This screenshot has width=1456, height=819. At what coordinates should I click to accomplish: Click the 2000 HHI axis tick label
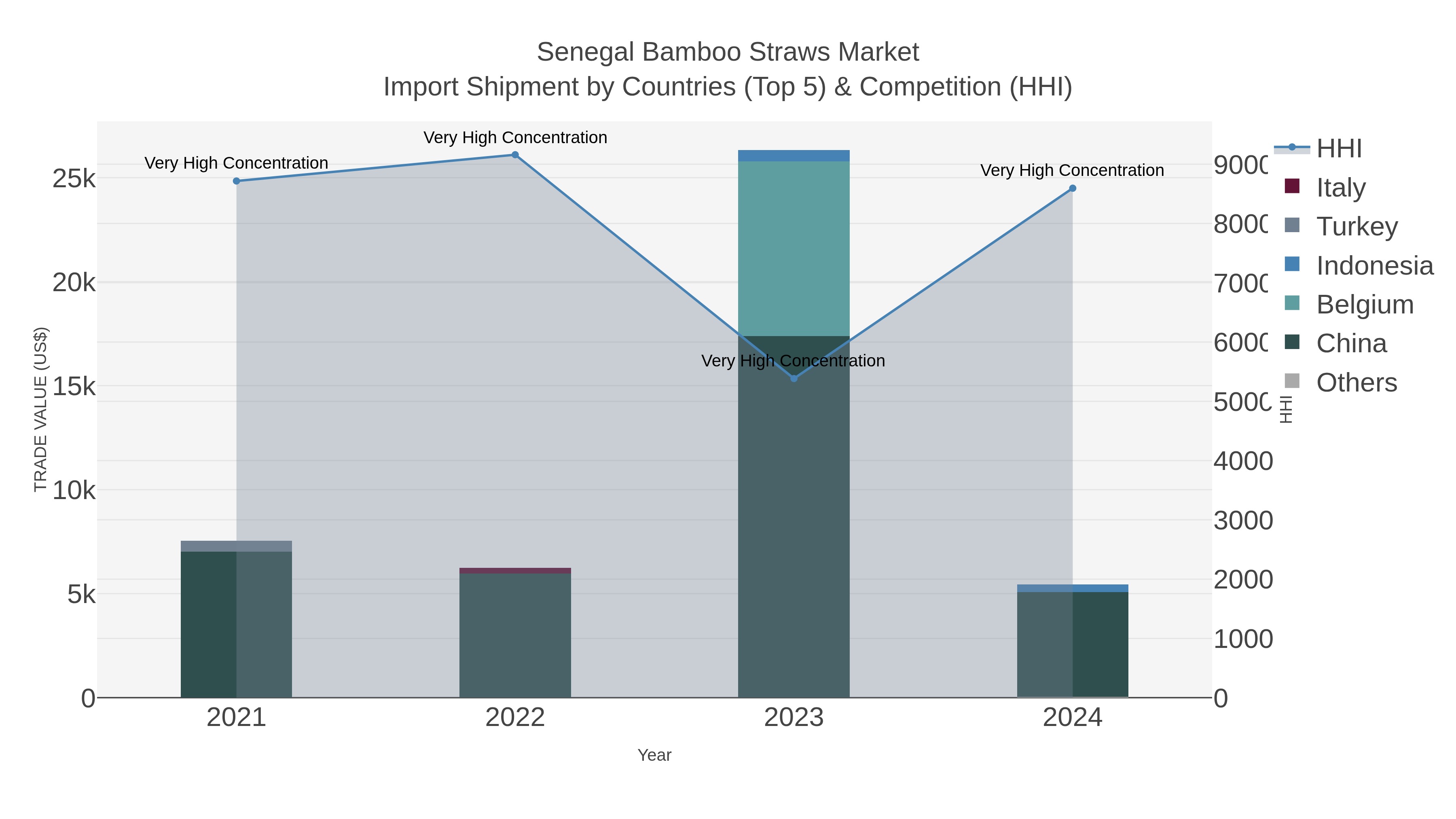1243,580
